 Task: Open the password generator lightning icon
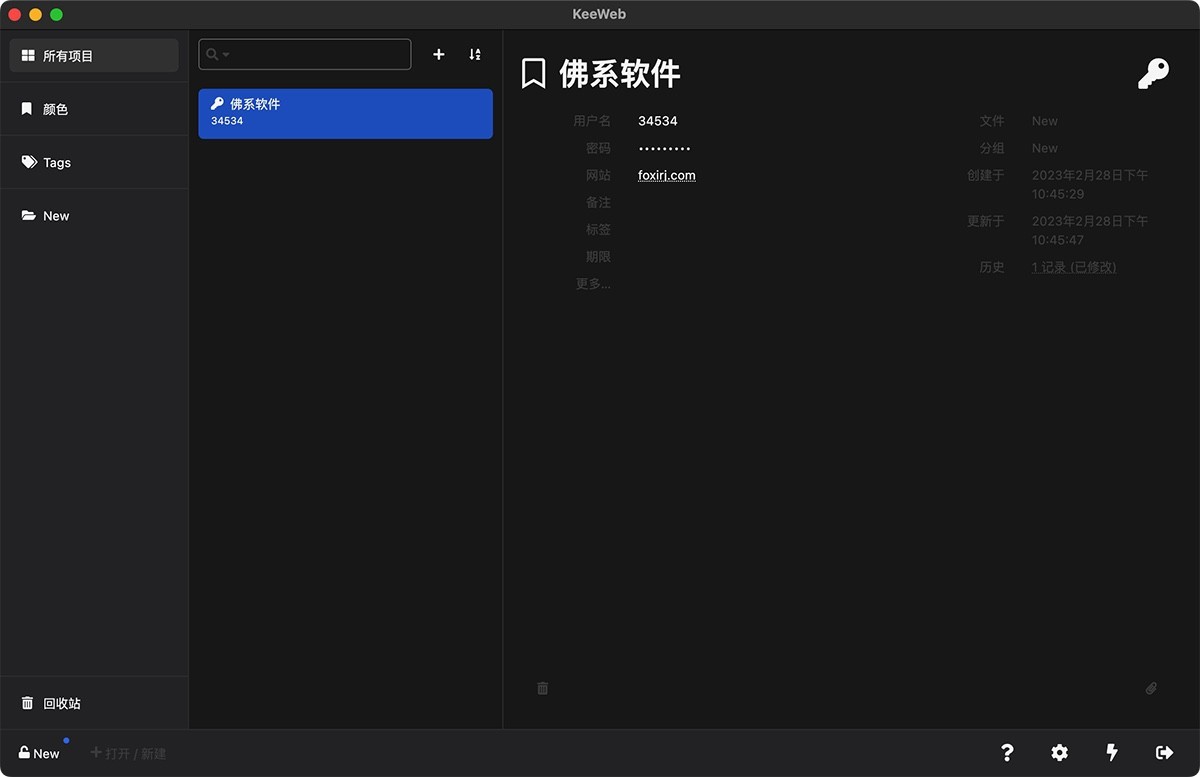click(1111, 753)
